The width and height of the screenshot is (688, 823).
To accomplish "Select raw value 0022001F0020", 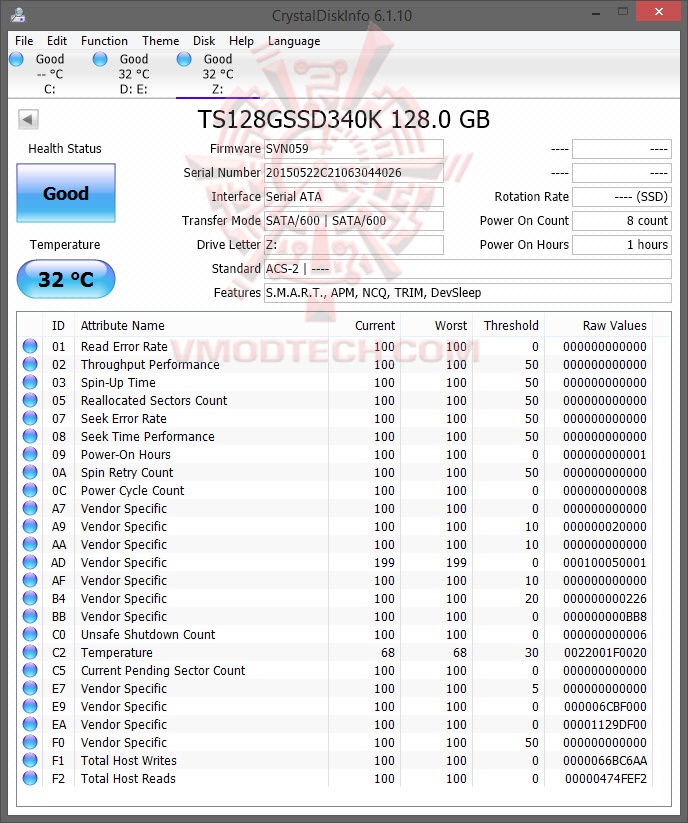I will pyautogui.click(x=605, y=652).
